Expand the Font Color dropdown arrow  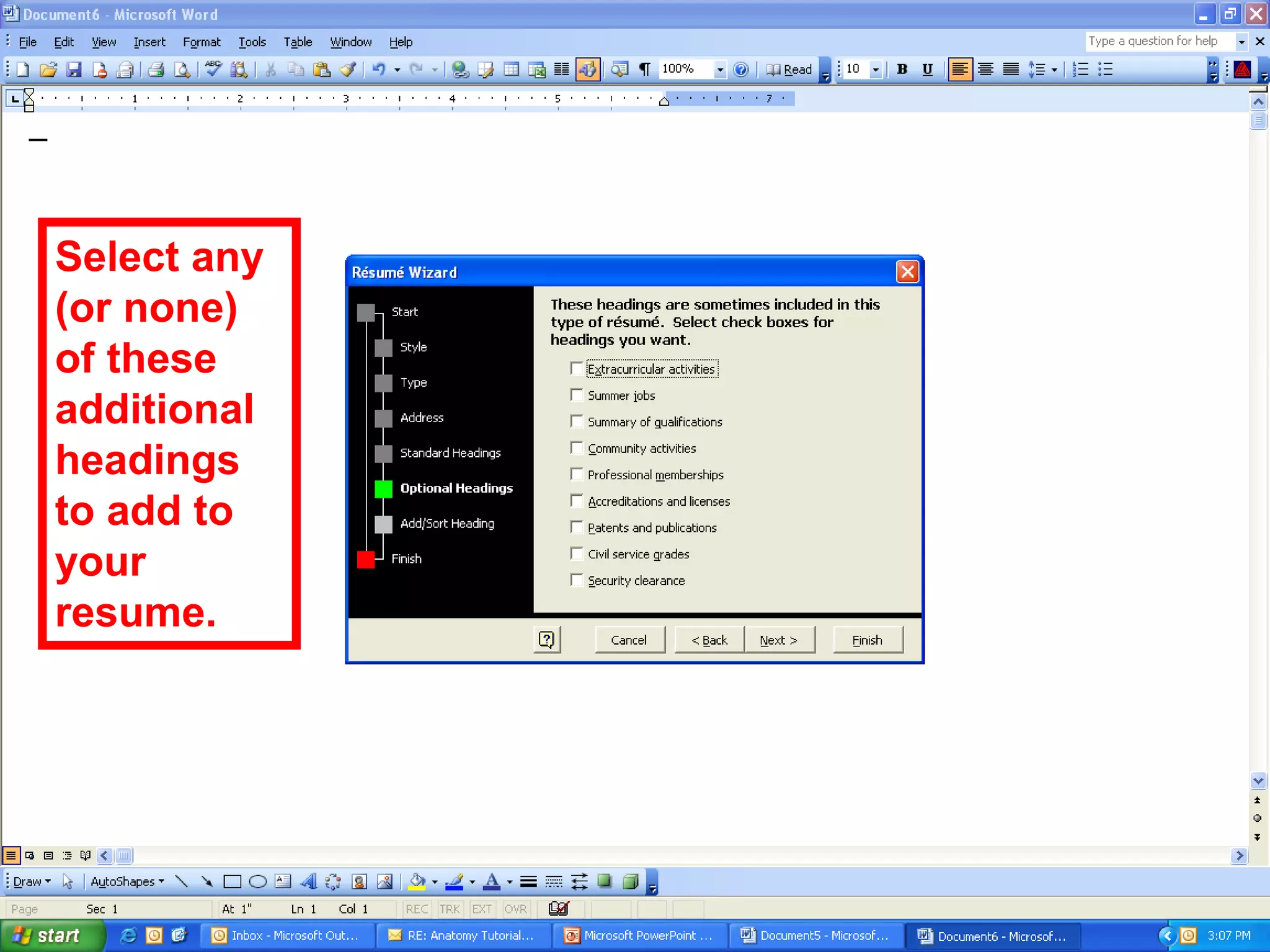tap(510, 881)
